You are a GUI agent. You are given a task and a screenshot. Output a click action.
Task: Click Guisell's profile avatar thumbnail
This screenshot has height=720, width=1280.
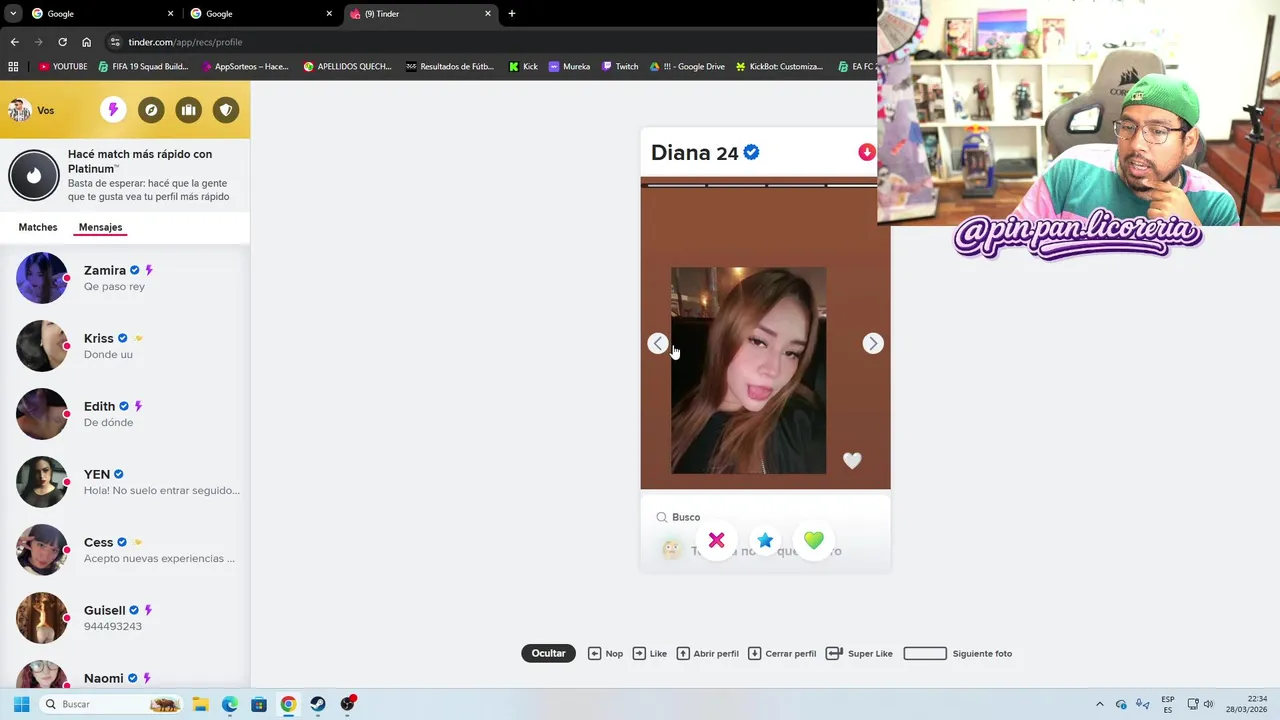coord(42,618)
